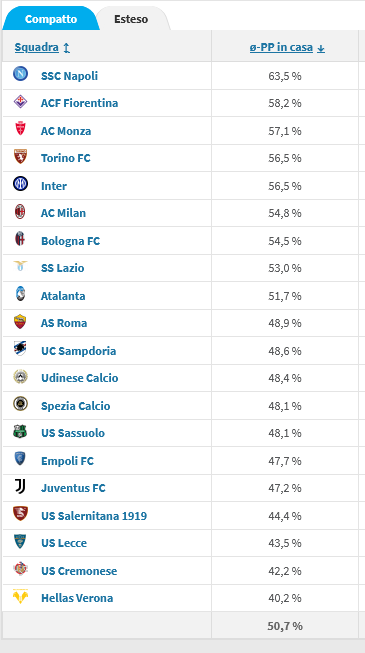Sort by ø-PP in casa column header
365x653 pixels.
281,47
